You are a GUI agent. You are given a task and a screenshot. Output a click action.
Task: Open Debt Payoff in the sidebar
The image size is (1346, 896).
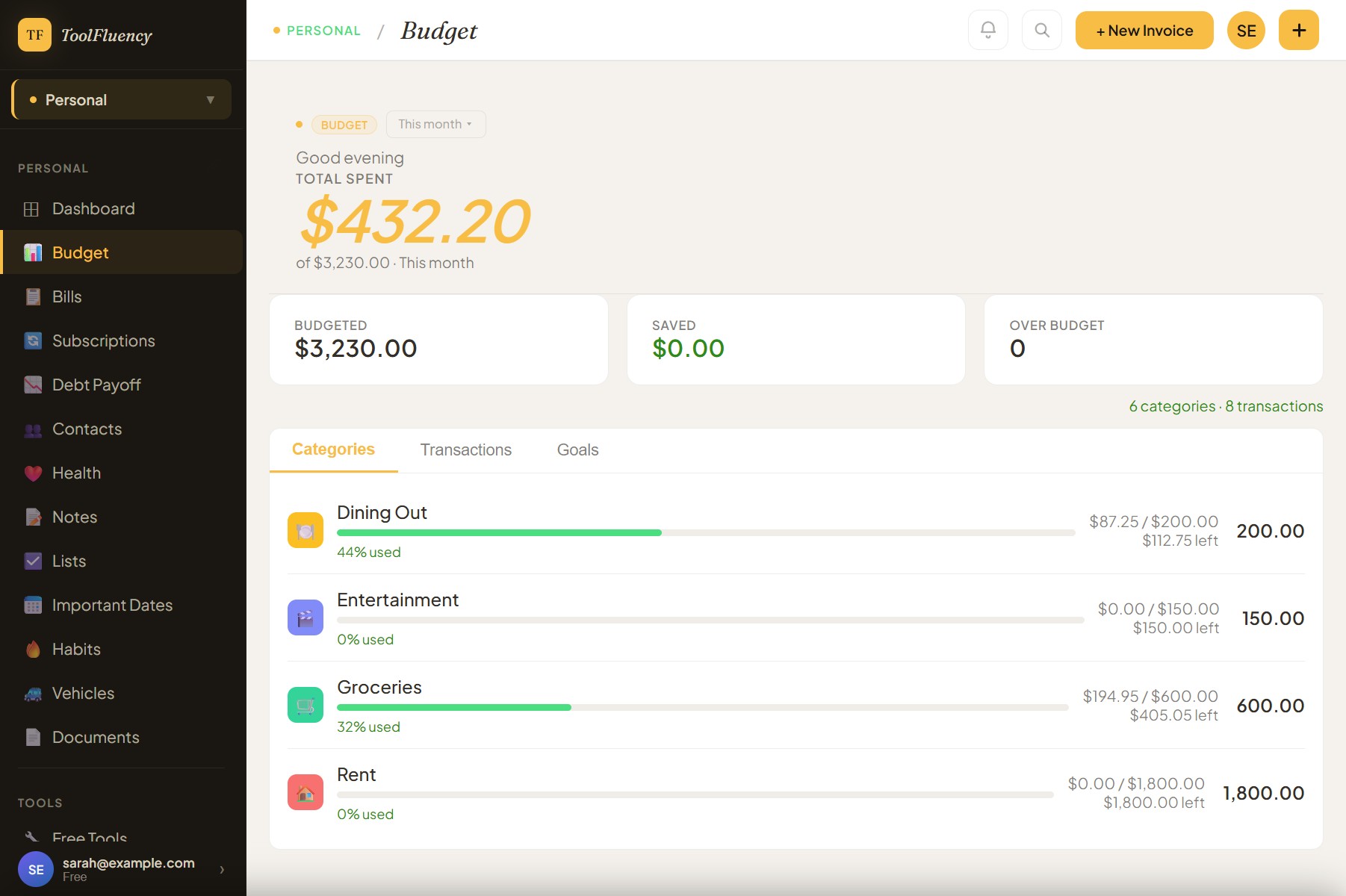click(x=122, y=385)
